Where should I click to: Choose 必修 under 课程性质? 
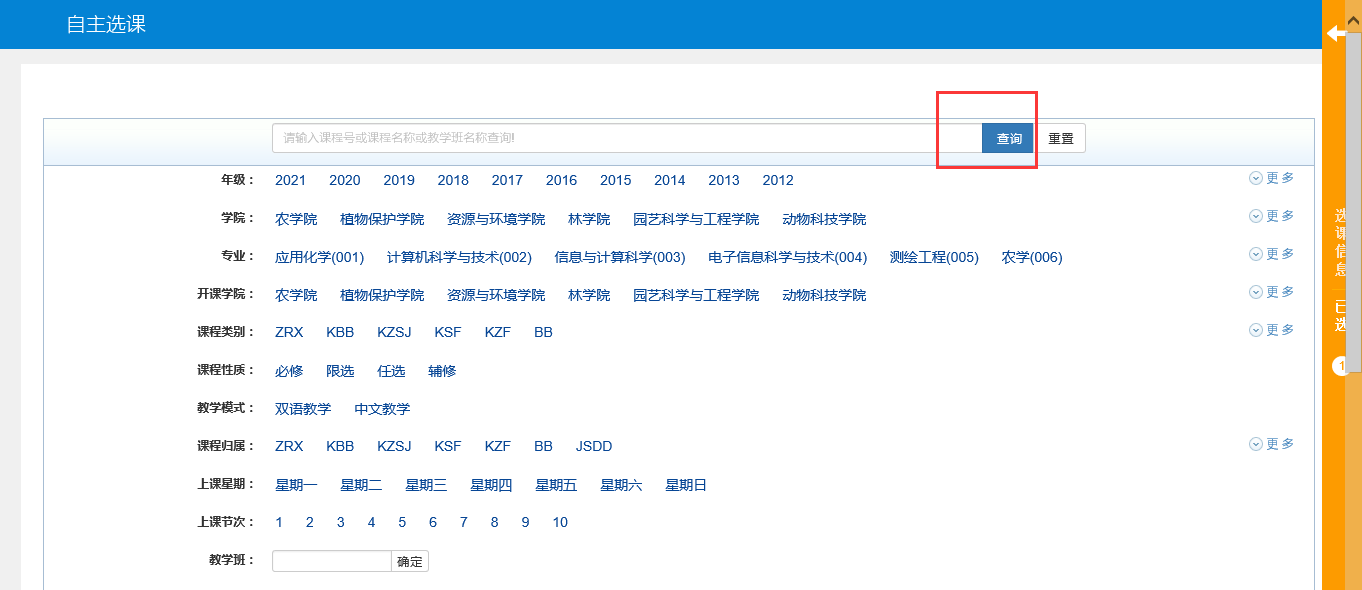(289, 372)
